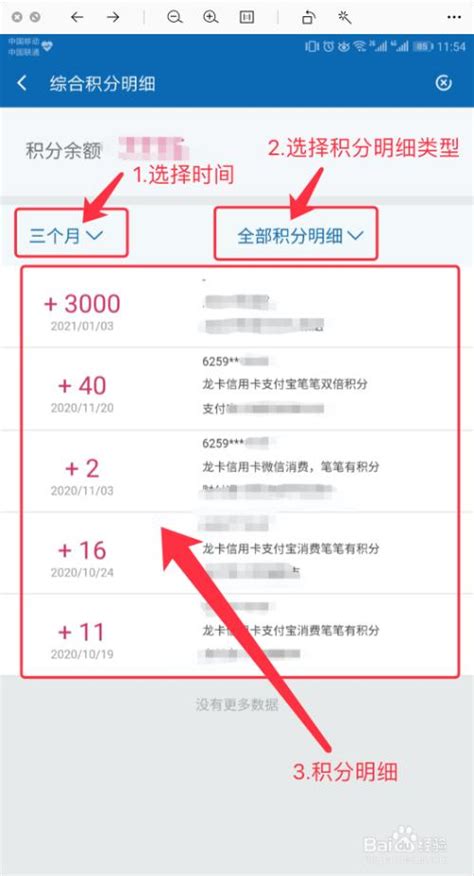
Task: Click the magic wand edit icon
Action: tap(344, 17)
